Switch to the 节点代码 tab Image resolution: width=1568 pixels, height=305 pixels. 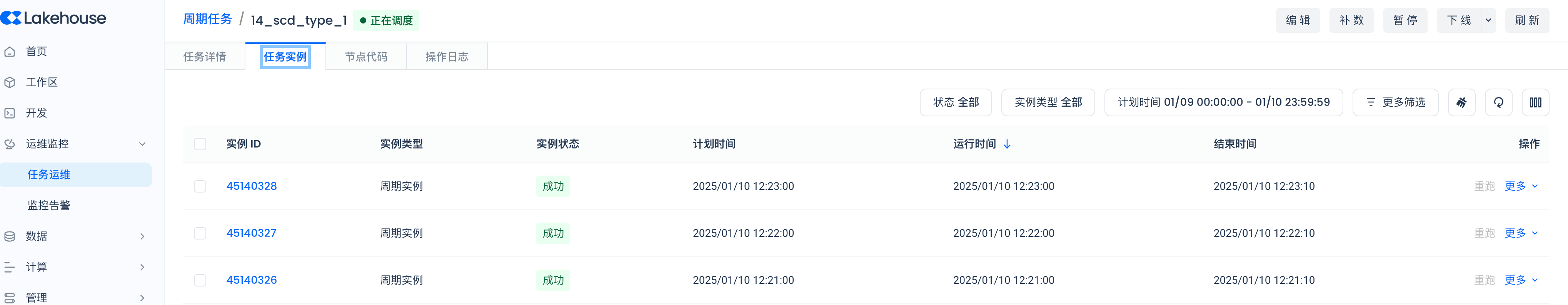366,57
